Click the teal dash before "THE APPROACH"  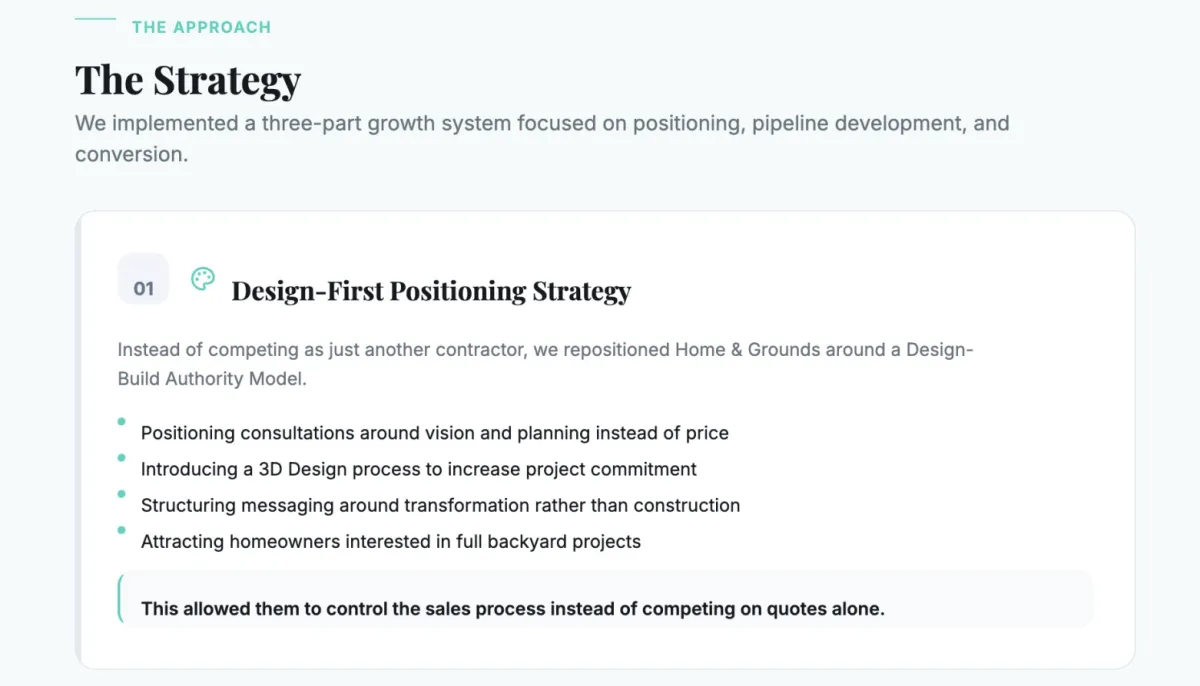(x=95, y=19)
